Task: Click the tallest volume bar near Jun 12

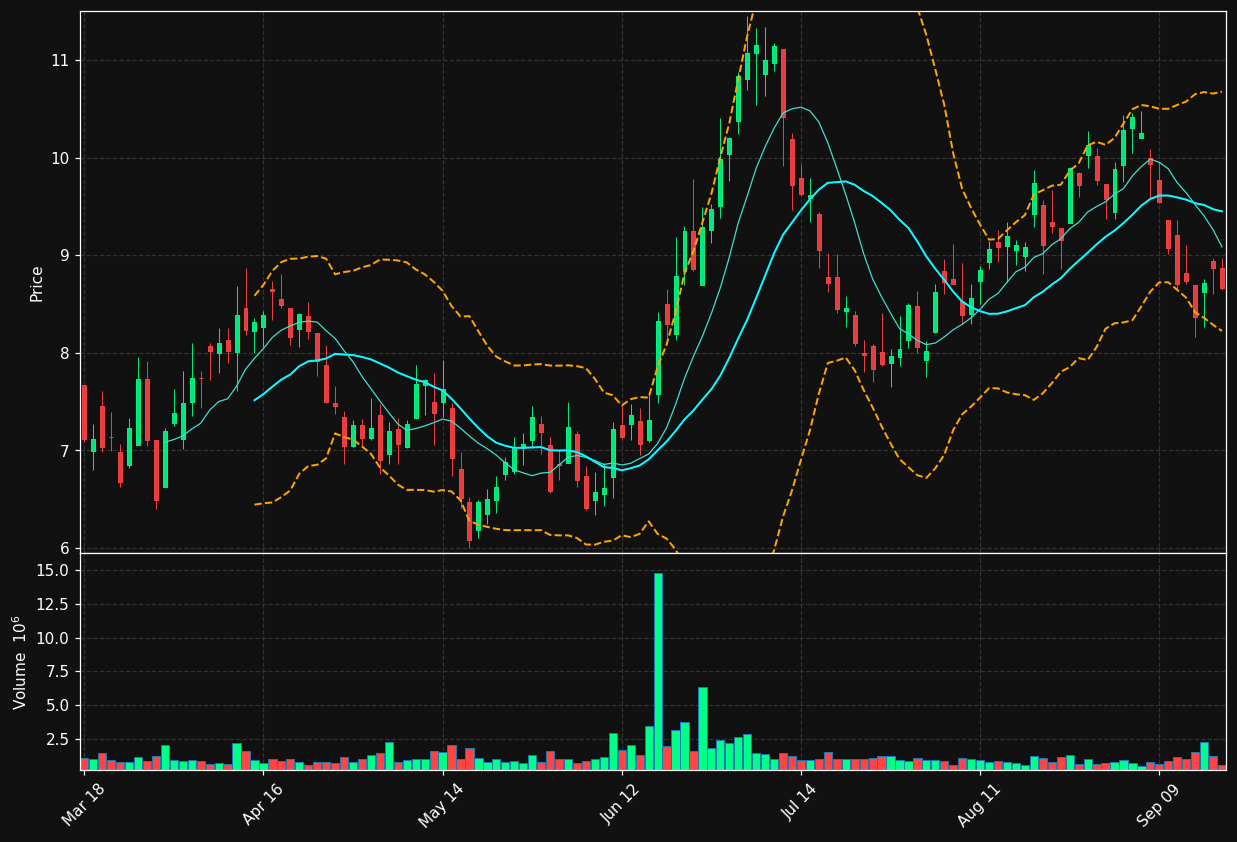Action: coord(658,671)
